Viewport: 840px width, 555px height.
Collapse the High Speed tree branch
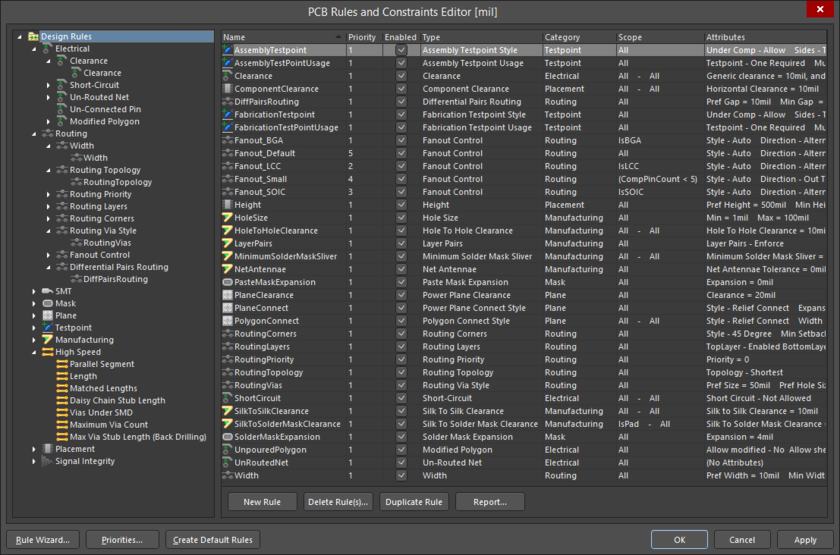pos(34,352)
